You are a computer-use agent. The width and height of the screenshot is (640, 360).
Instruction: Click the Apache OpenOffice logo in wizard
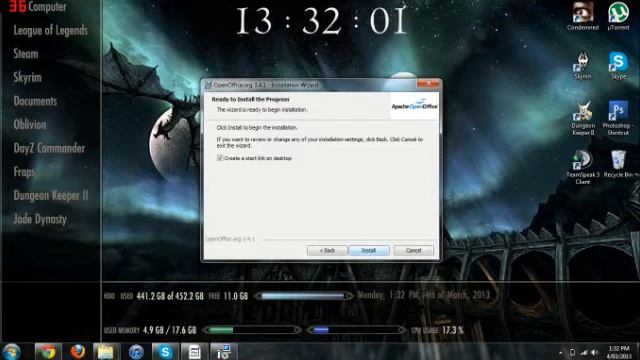coord(414,106)
